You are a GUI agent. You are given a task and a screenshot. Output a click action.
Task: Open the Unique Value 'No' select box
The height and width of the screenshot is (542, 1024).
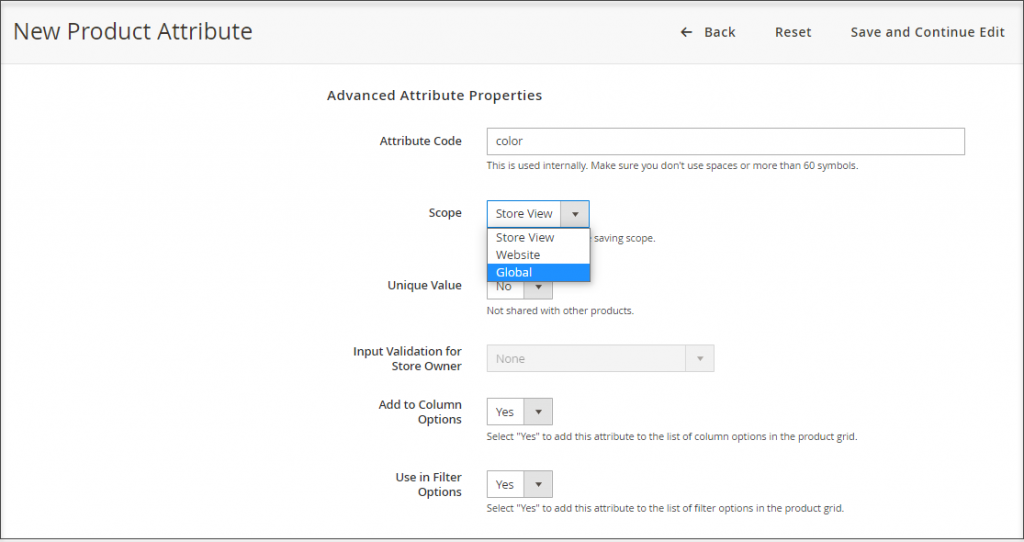[x=506, y=288]
